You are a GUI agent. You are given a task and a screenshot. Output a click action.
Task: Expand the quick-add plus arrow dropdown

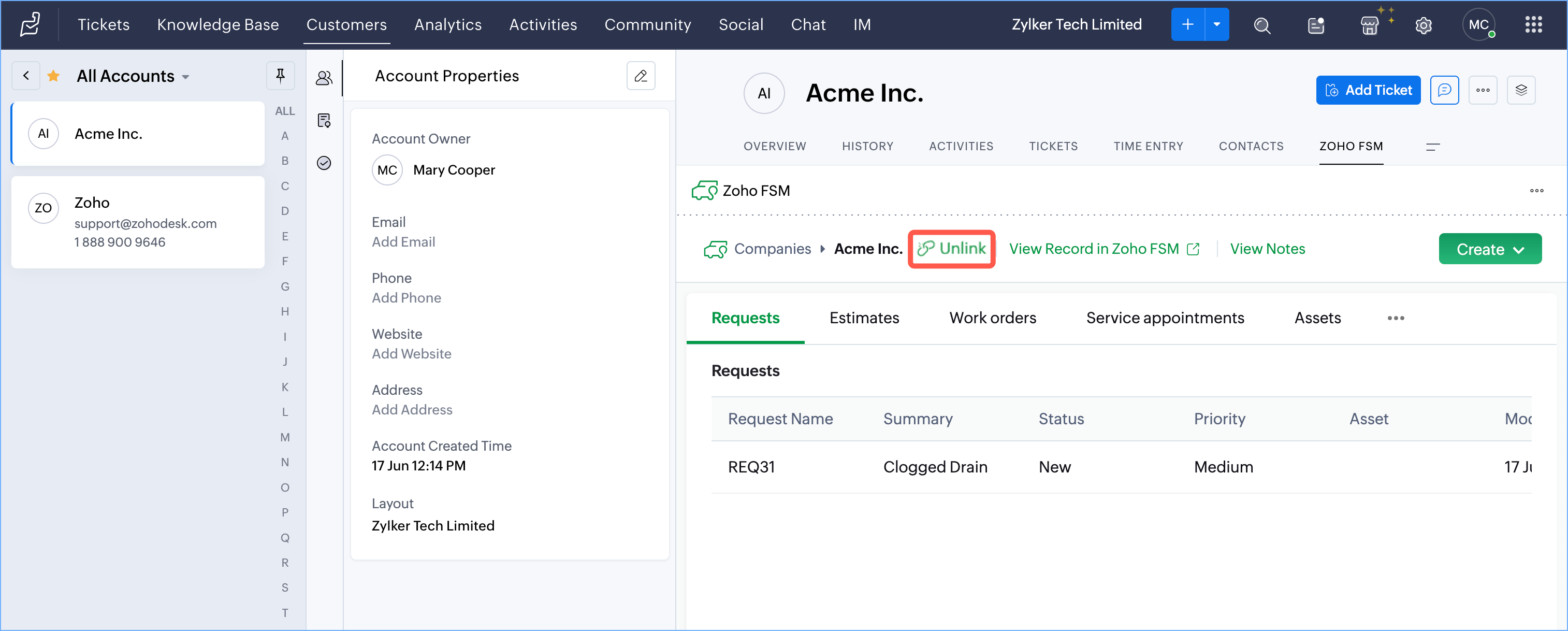click(x=1216, y=24)
